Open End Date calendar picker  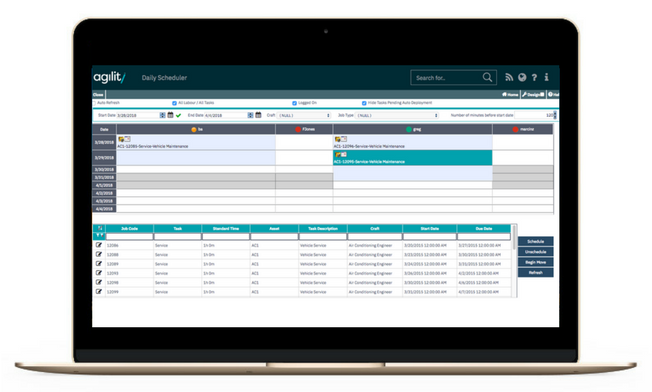(258, 115)
